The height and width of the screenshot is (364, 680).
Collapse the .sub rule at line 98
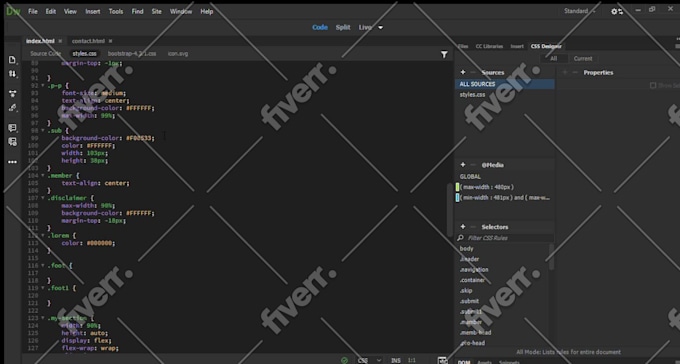43,131
